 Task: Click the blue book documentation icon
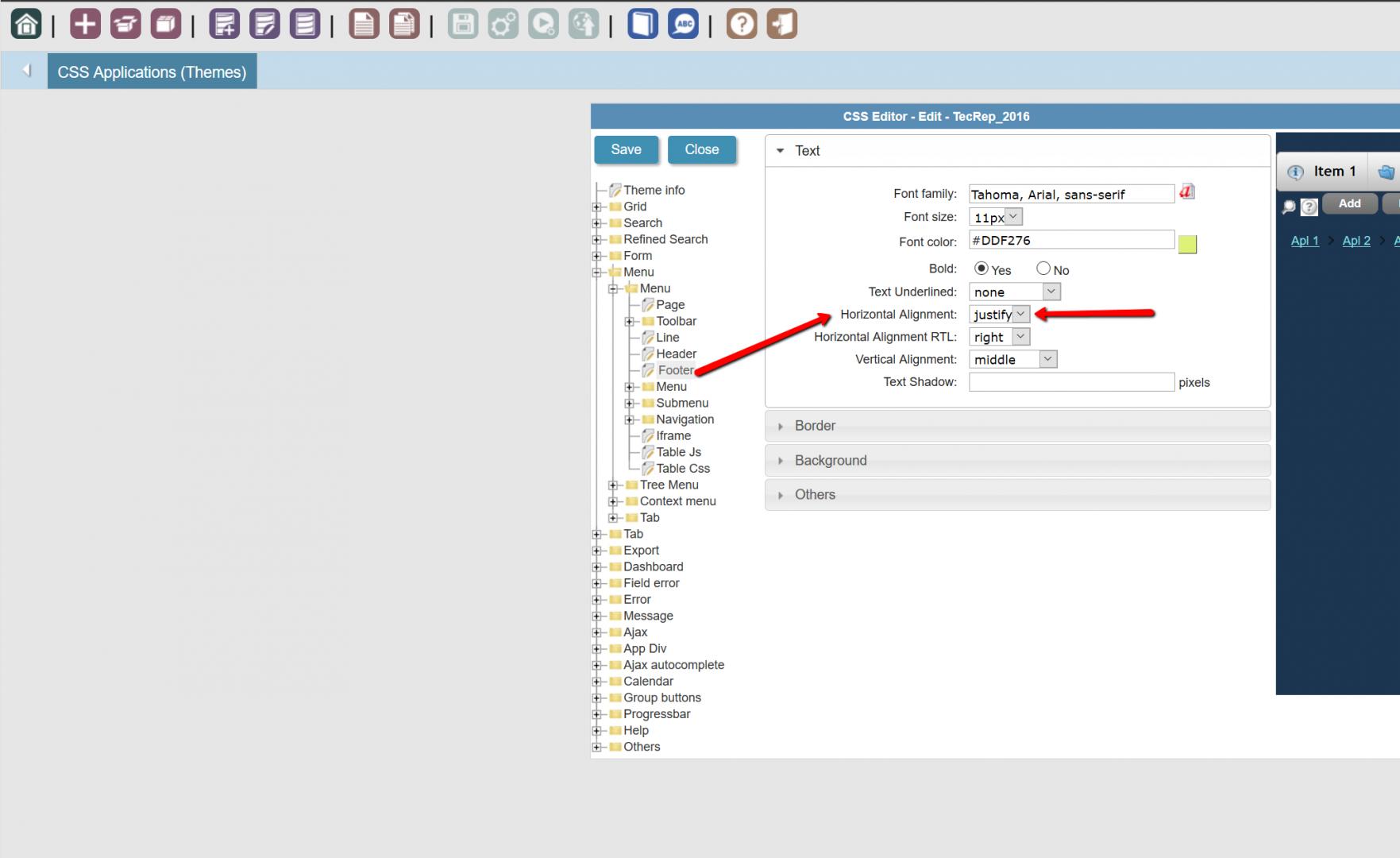click(642, 24)
